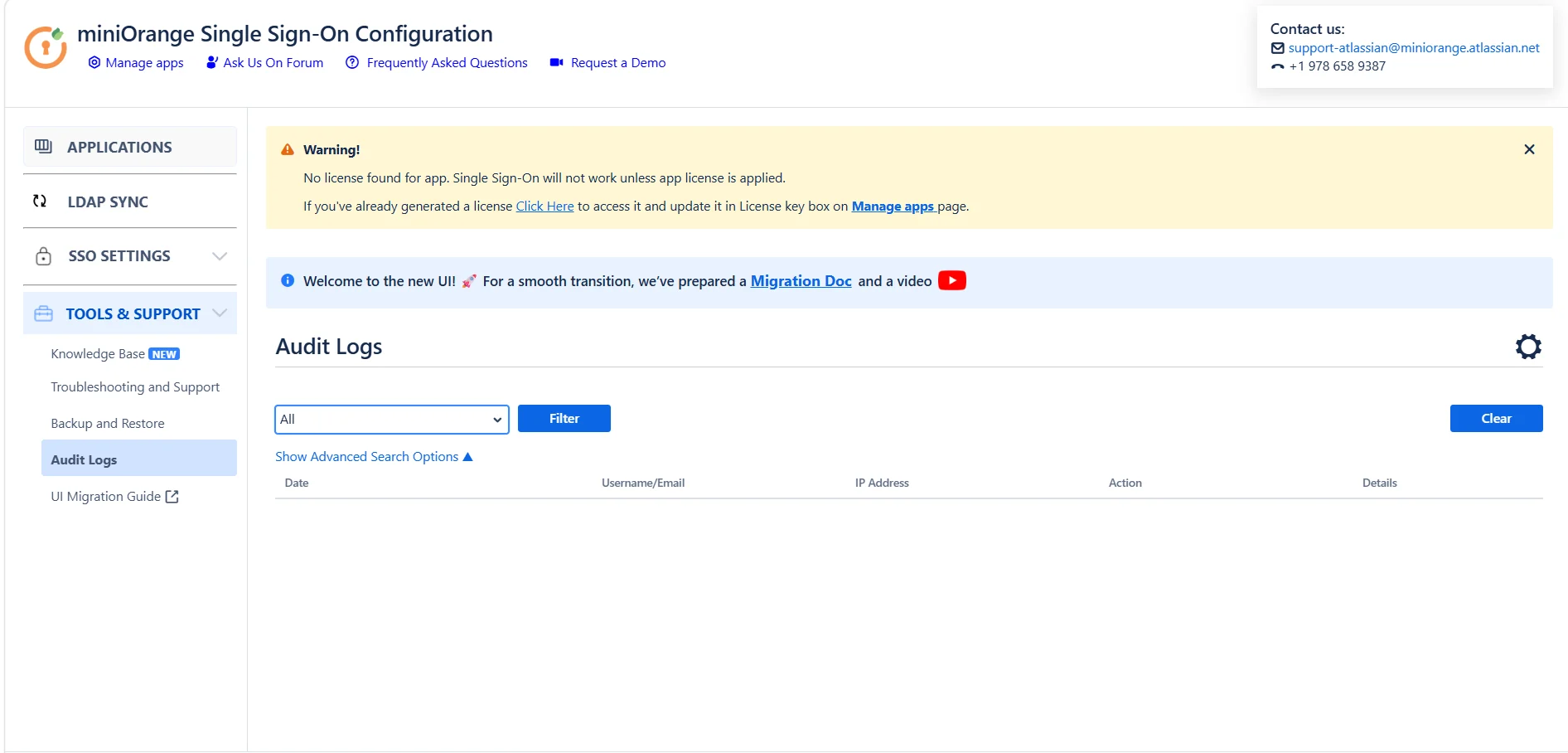Click the NEW badge next to Knowledge Base

pos(164,354)
